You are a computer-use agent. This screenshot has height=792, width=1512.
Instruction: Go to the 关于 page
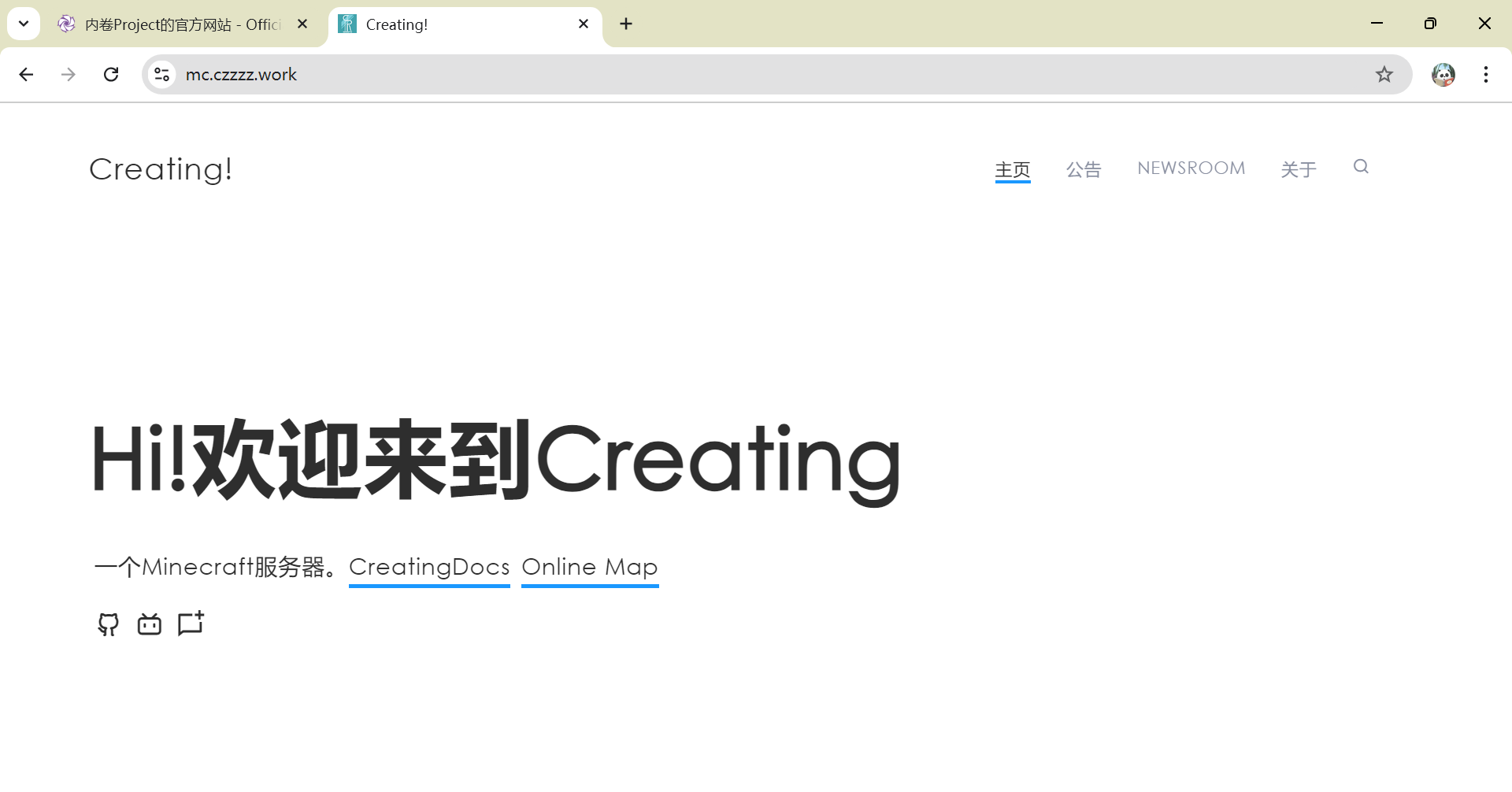(x=1299, y=169)
